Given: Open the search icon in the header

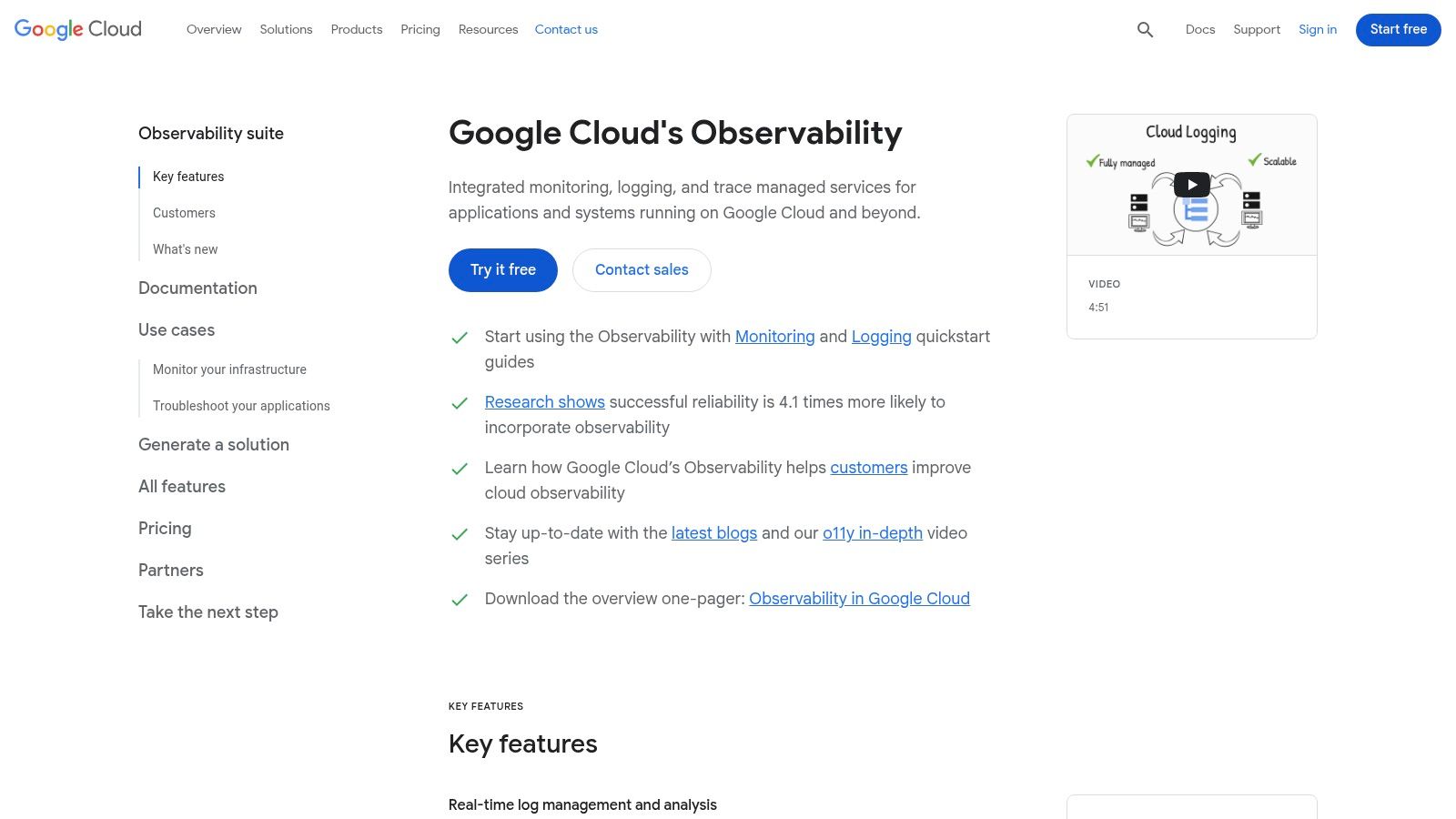Looking at the screenshot, I should (x=1145, y=29).
